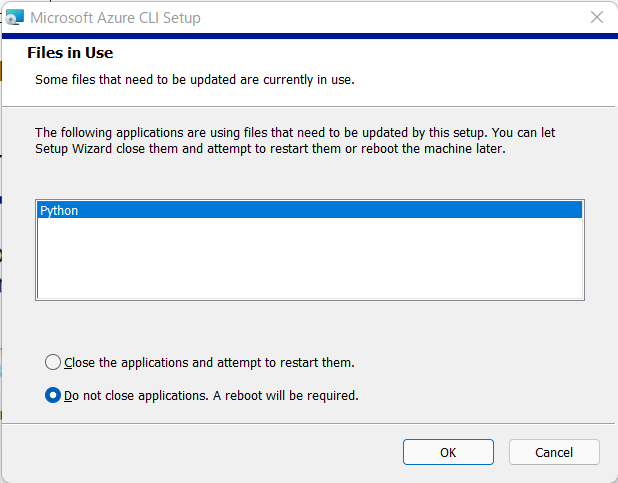Click the "Files in Use" heading
The height and width of the screenshot is (483, 618).
click(x=70, y=53)
